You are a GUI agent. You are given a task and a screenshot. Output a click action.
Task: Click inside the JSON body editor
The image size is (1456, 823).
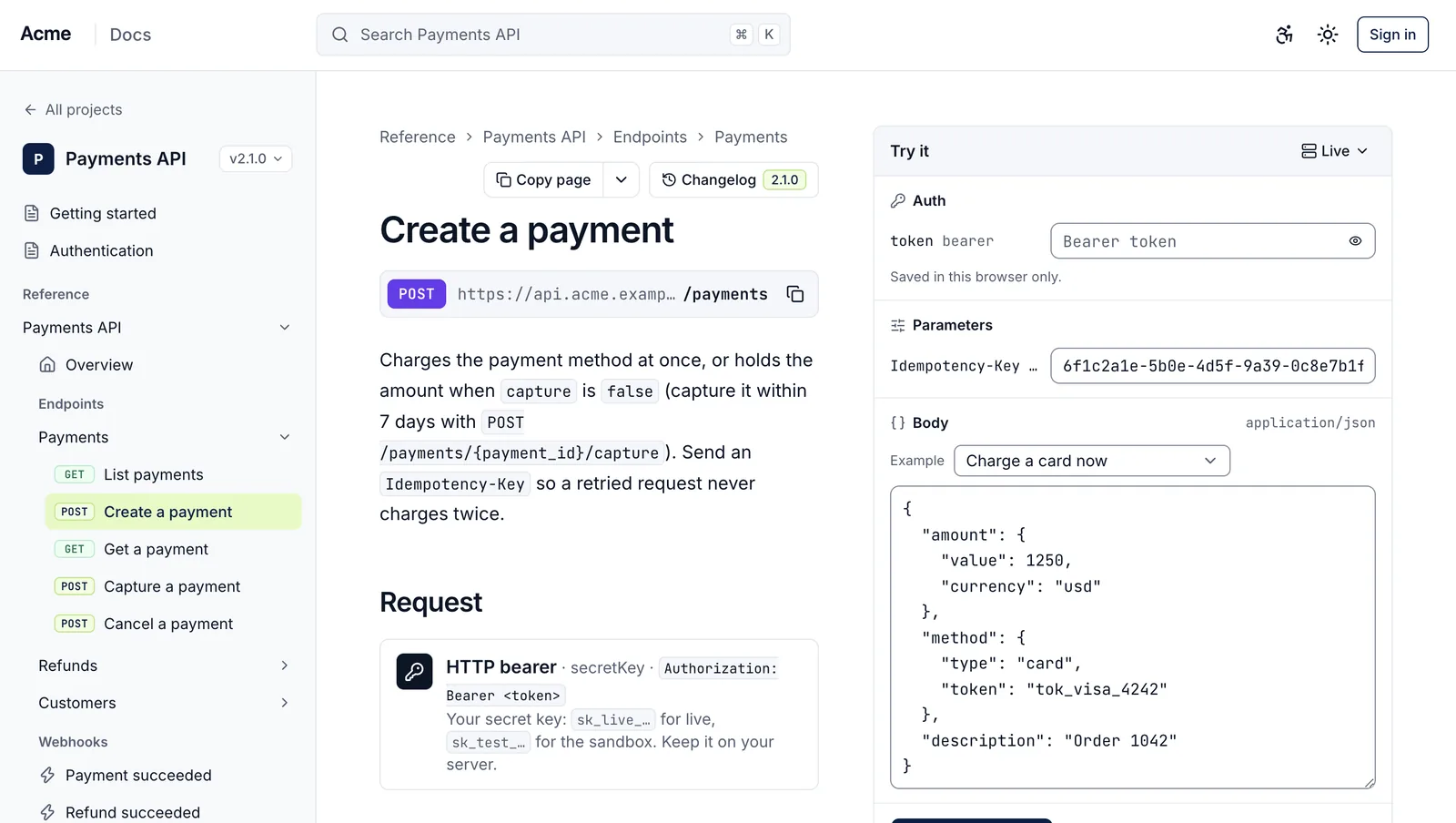(1133, 637)
